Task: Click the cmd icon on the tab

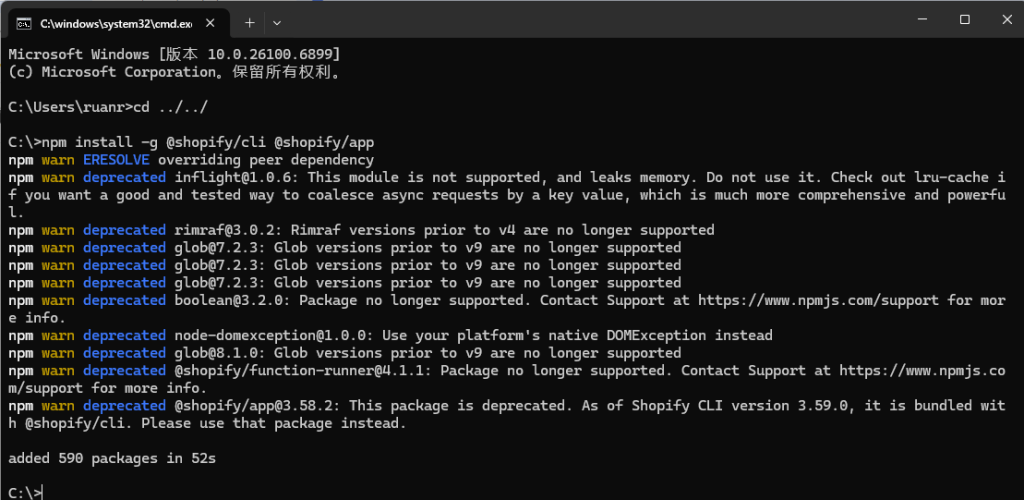Action: click(23, 22)
